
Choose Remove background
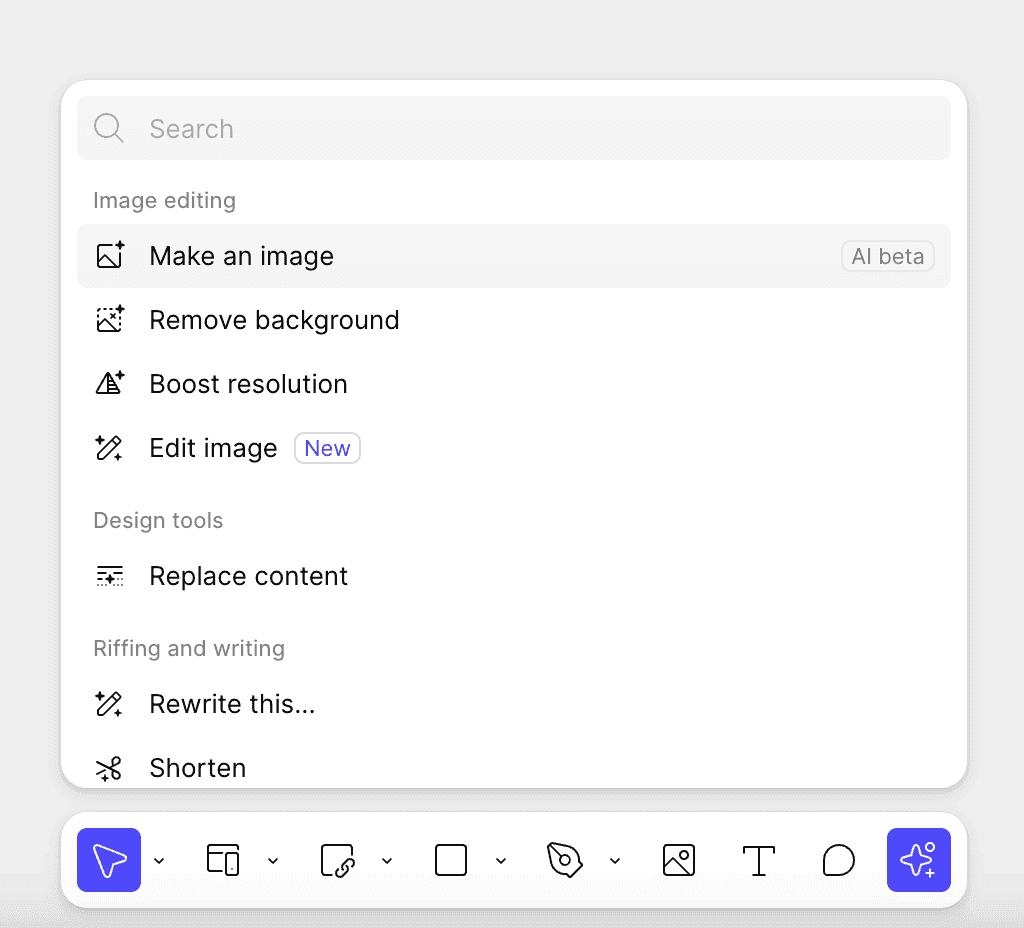(514, 320)
